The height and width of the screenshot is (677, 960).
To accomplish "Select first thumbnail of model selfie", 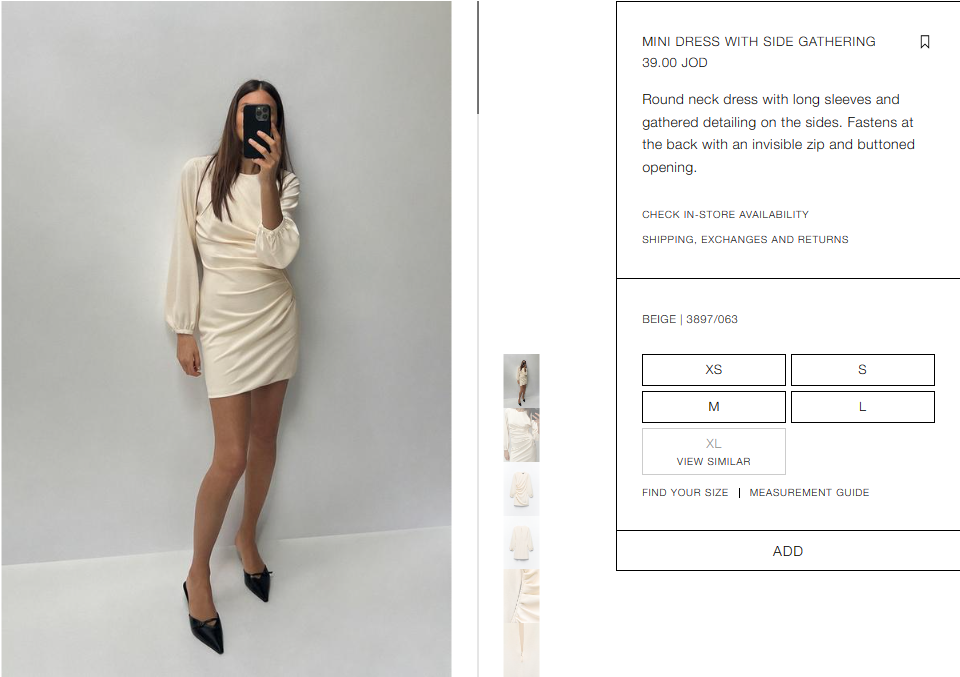I will point(522,381).
